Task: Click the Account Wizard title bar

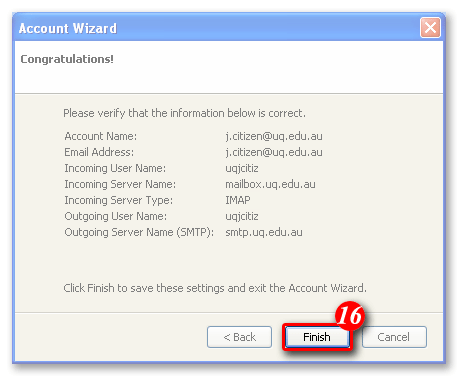Action: [217, 28]
